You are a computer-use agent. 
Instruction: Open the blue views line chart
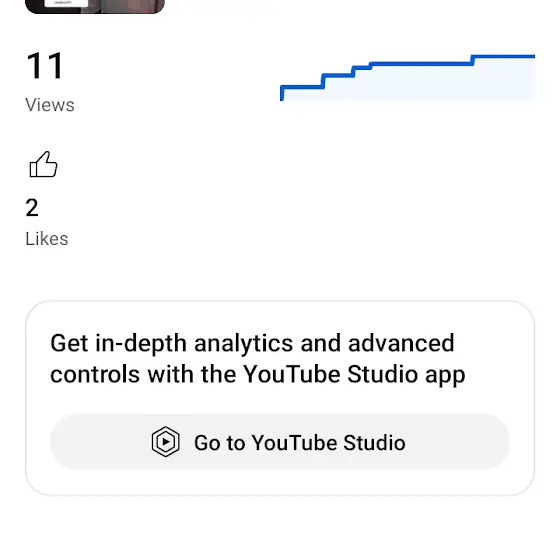408,78
